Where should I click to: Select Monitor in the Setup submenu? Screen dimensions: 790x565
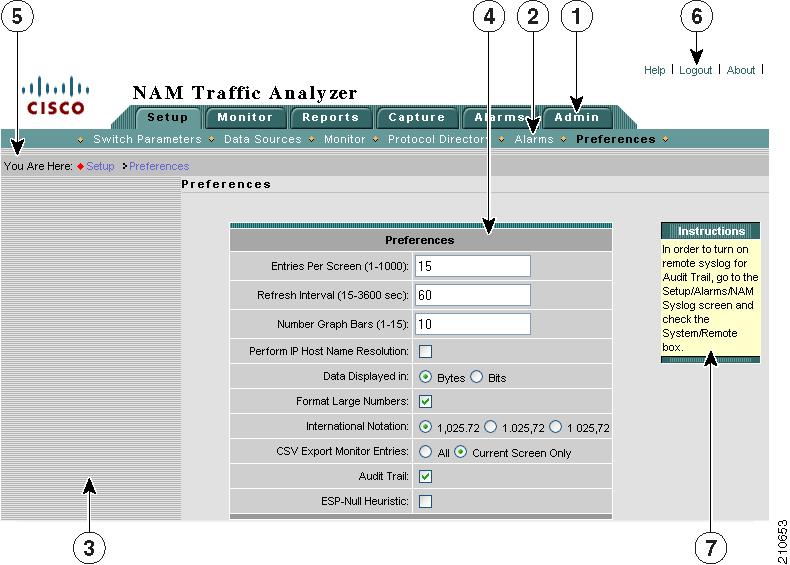(345, 139)
